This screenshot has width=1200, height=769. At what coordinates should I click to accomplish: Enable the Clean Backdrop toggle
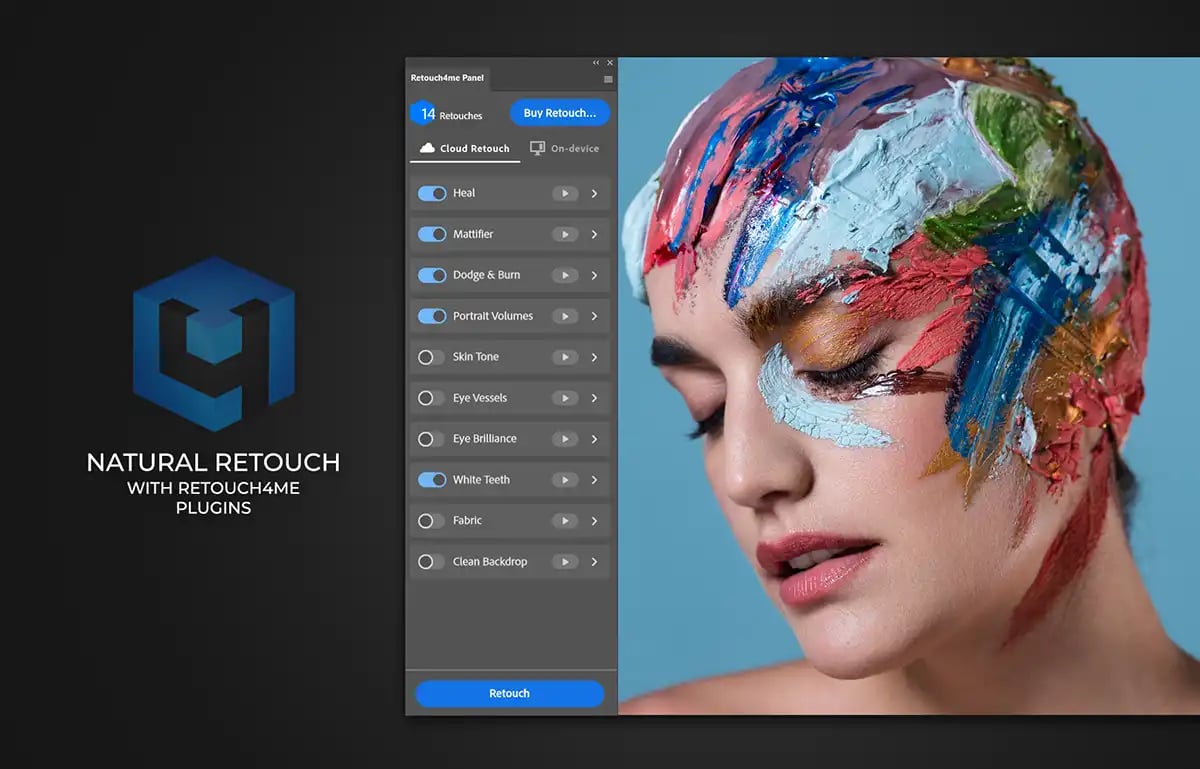(432, 562)
